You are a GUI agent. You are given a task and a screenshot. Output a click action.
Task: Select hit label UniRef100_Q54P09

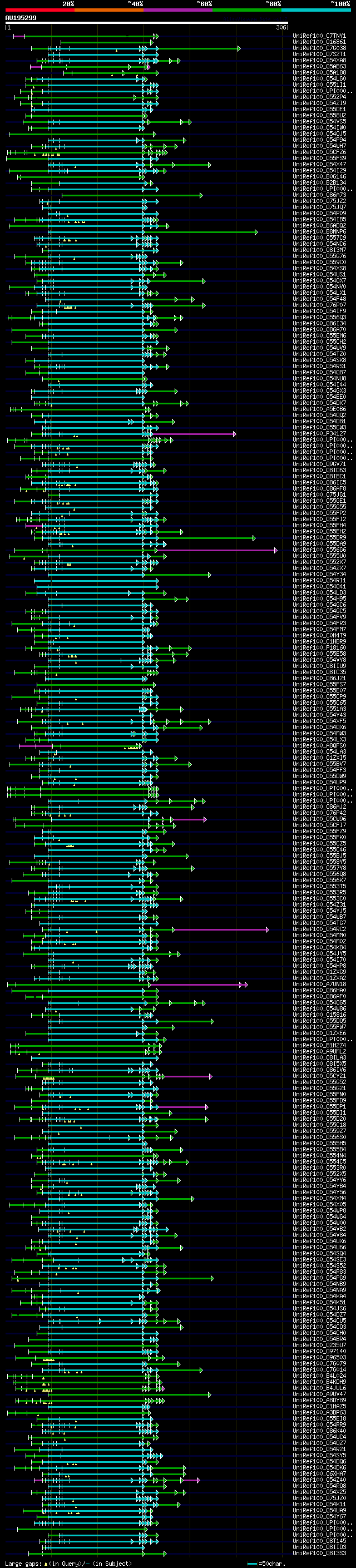point(319,213)
